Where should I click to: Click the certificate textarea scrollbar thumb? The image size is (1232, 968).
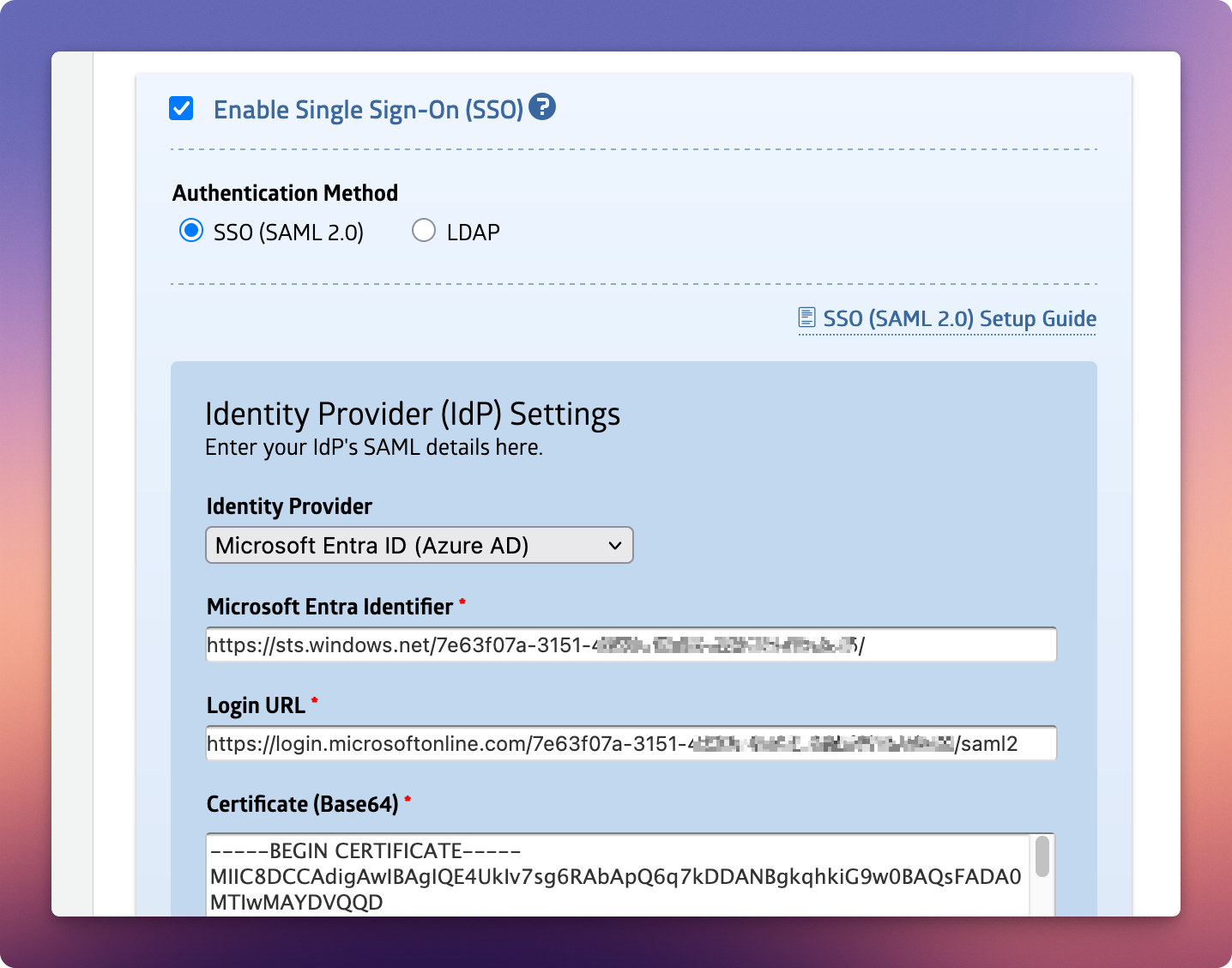pyautogui.click(x=1042, y=856)
